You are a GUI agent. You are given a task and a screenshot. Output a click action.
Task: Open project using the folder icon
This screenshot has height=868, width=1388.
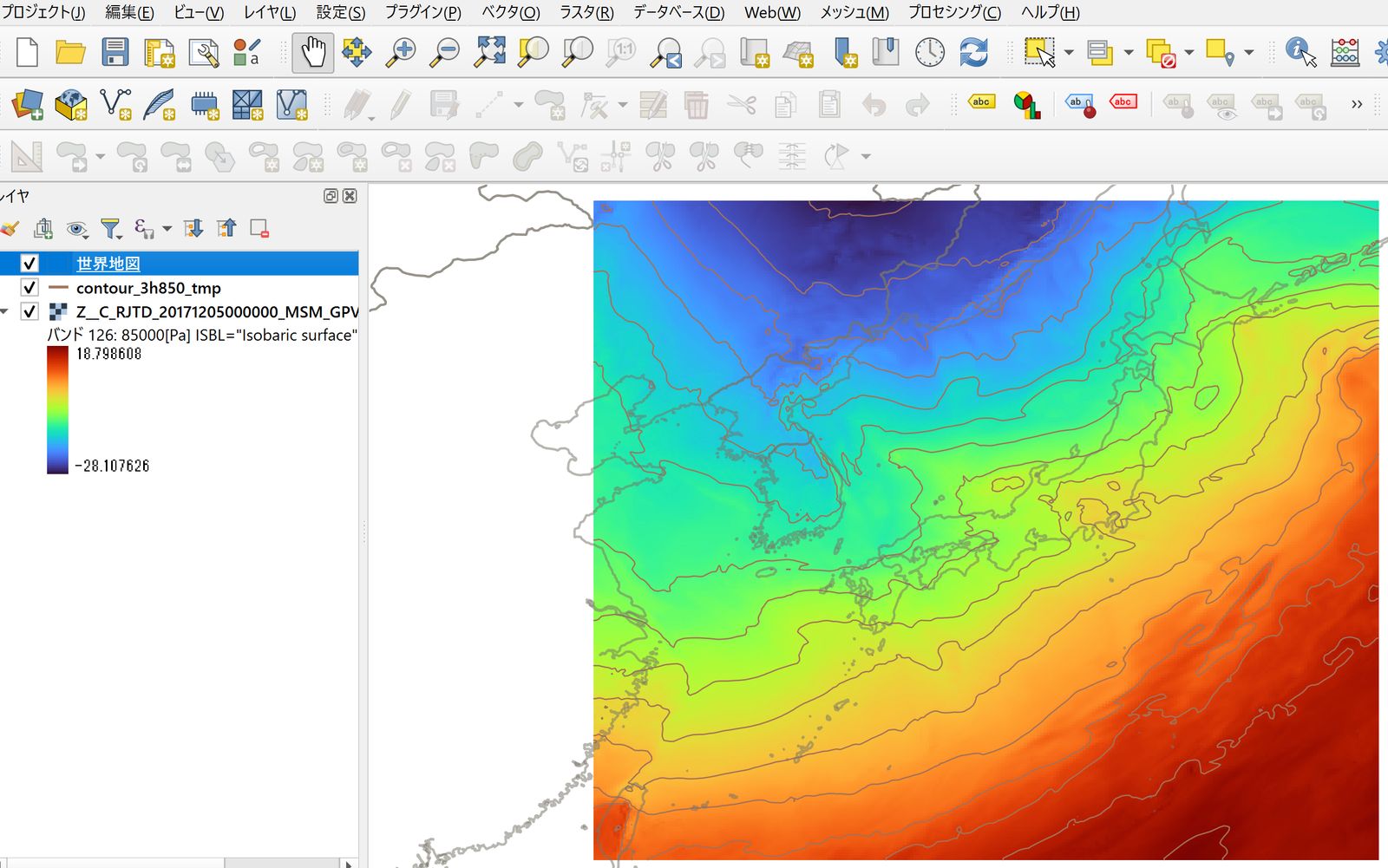click(x=70, y=52)
